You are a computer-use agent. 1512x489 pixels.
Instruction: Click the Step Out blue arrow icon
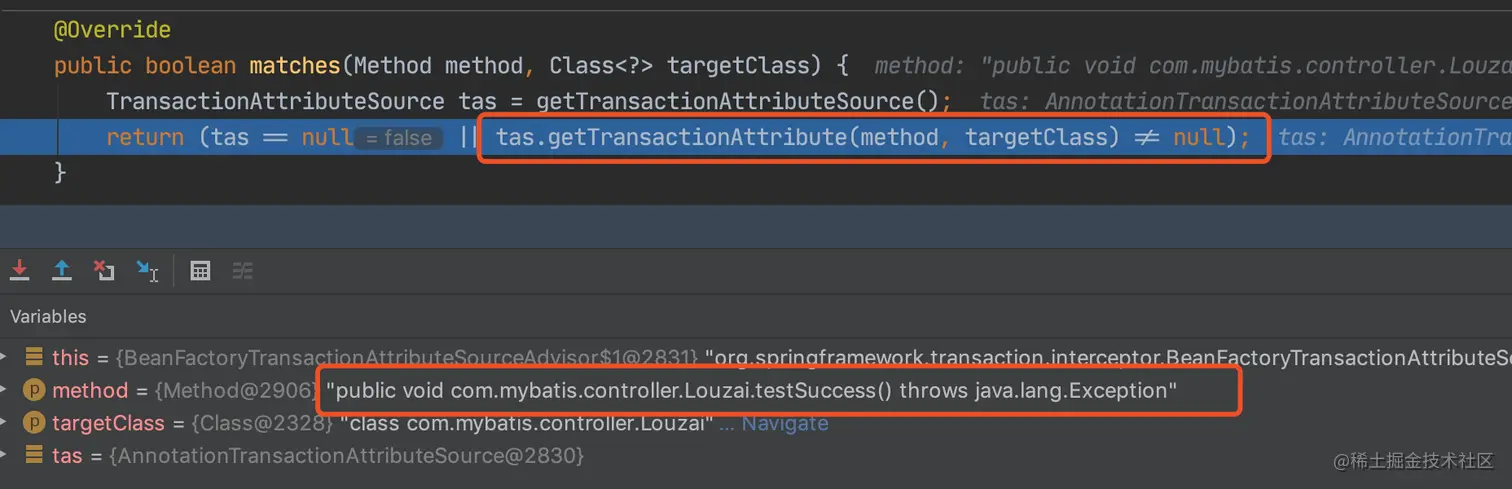coord(62,270)
